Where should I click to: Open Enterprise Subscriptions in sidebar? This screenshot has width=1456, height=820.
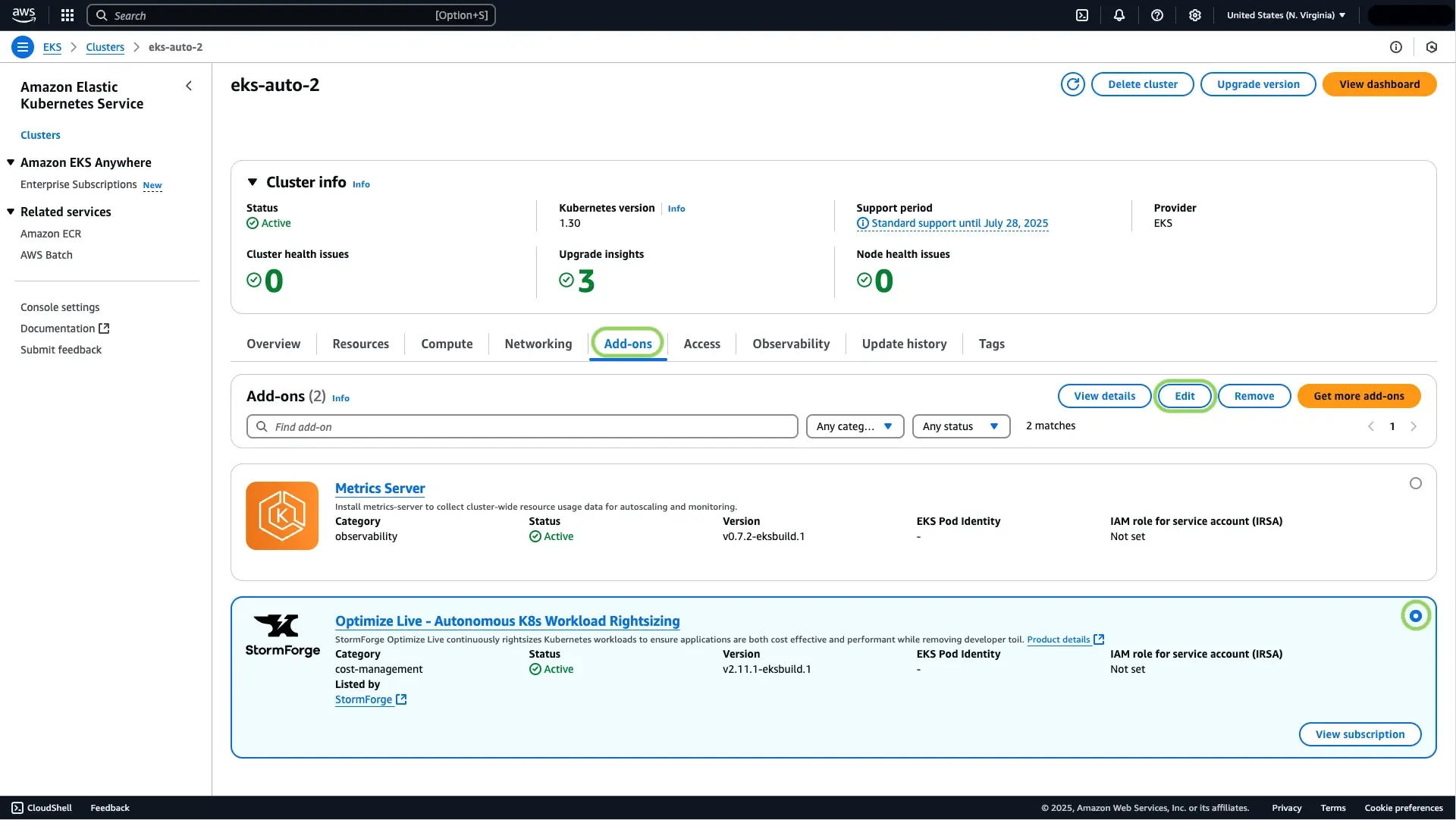[79, 184]
